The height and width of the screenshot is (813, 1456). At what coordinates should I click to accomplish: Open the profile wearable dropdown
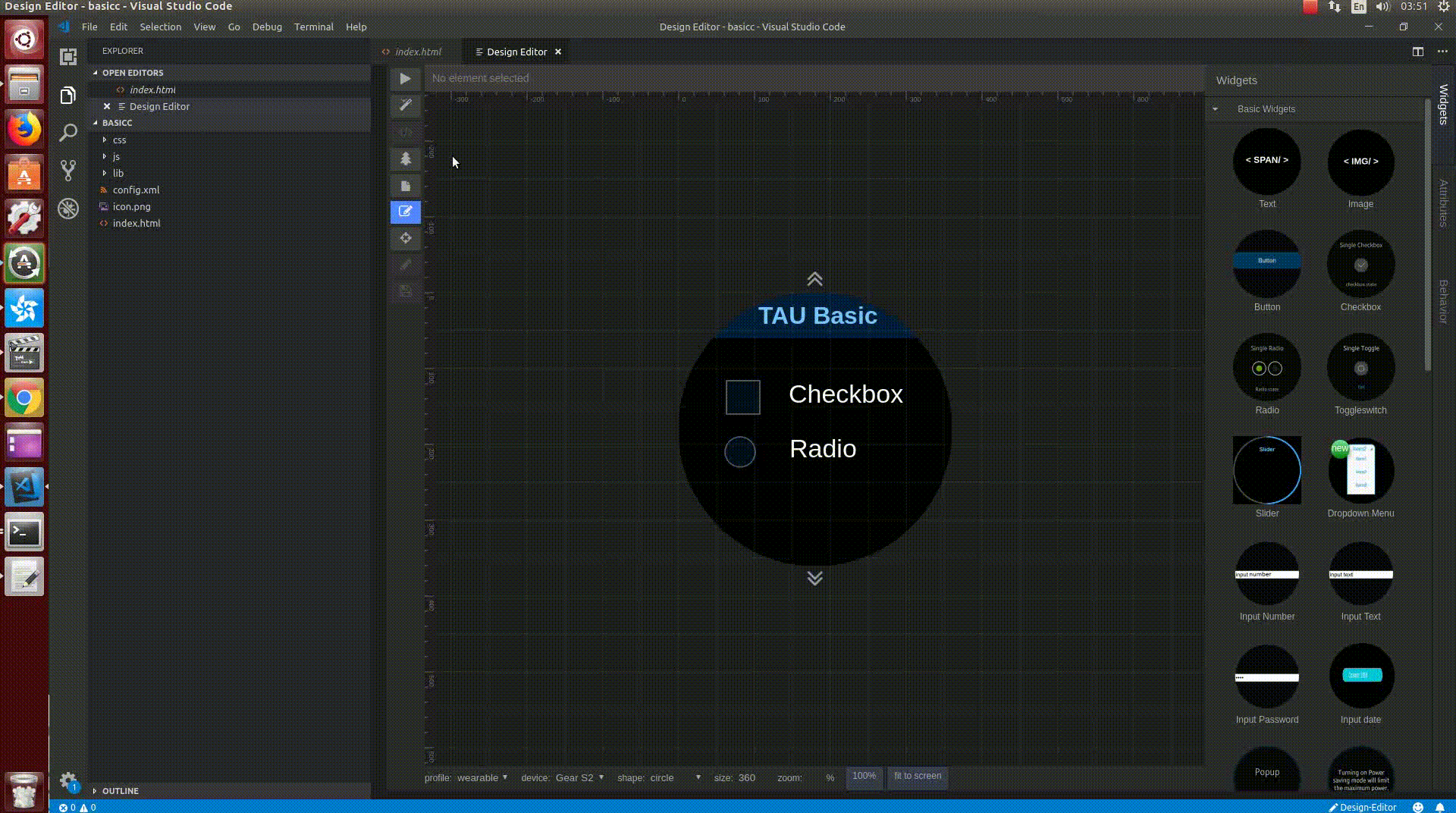[482, 777]
